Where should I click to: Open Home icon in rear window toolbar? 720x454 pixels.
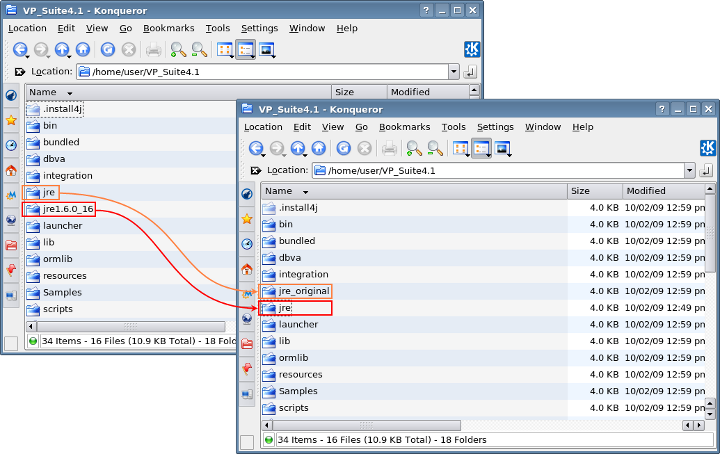83,50
